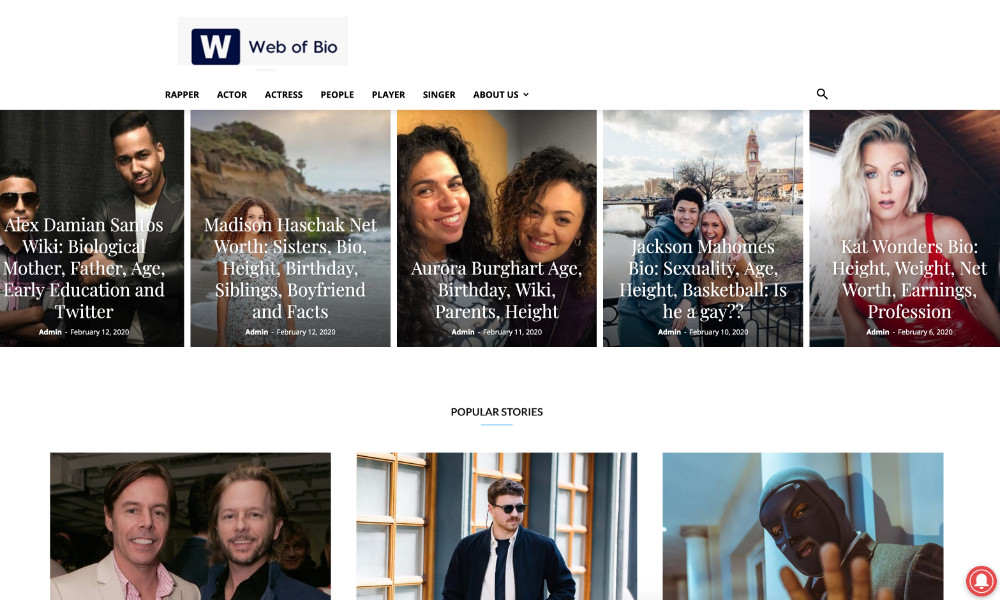Select the Actor menu item

[232, 95]
